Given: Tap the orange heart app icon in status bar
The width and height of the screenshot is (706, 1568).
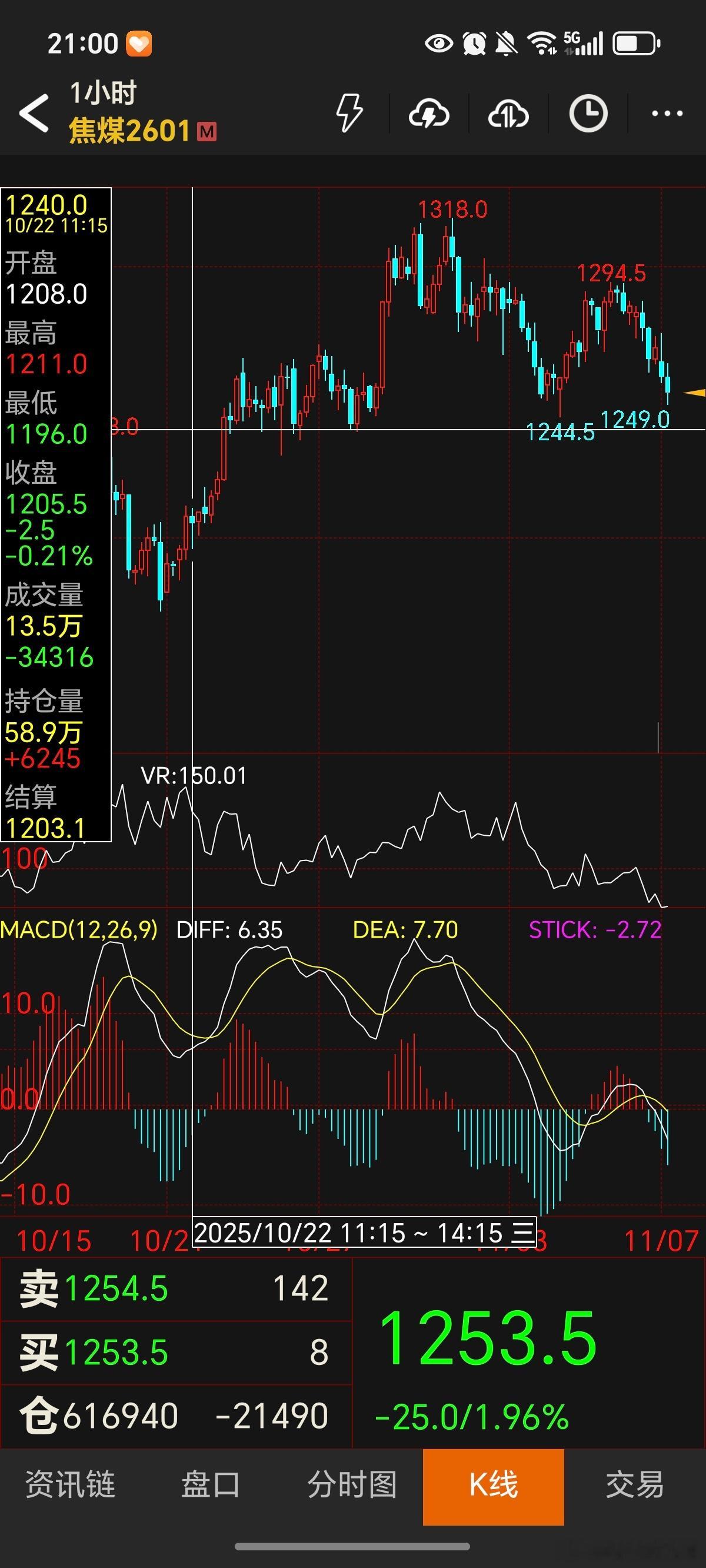Looking at the screenshot, I should tap(139, 44).
